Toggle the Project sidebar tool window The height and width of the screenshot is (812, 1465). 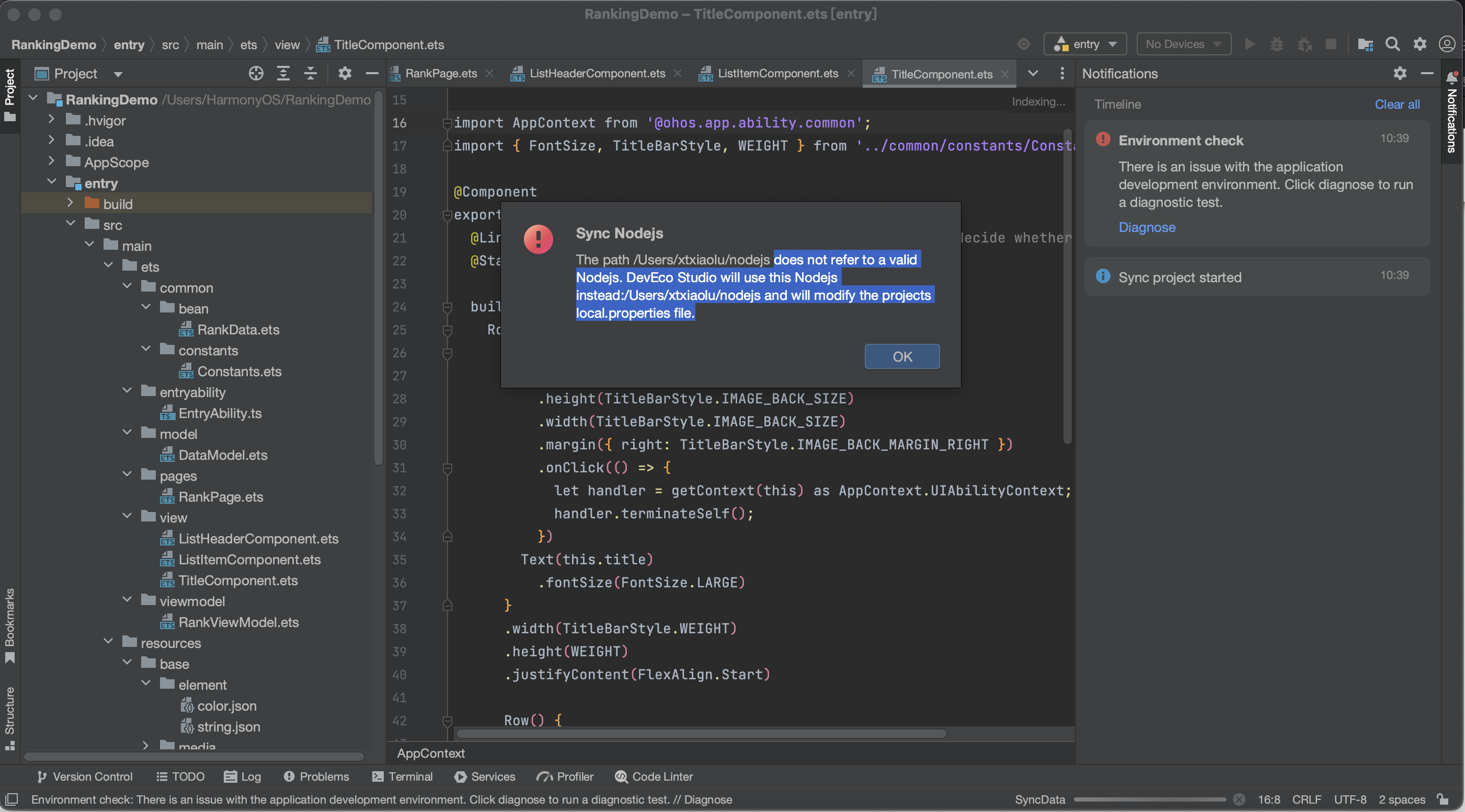(9, 95)
